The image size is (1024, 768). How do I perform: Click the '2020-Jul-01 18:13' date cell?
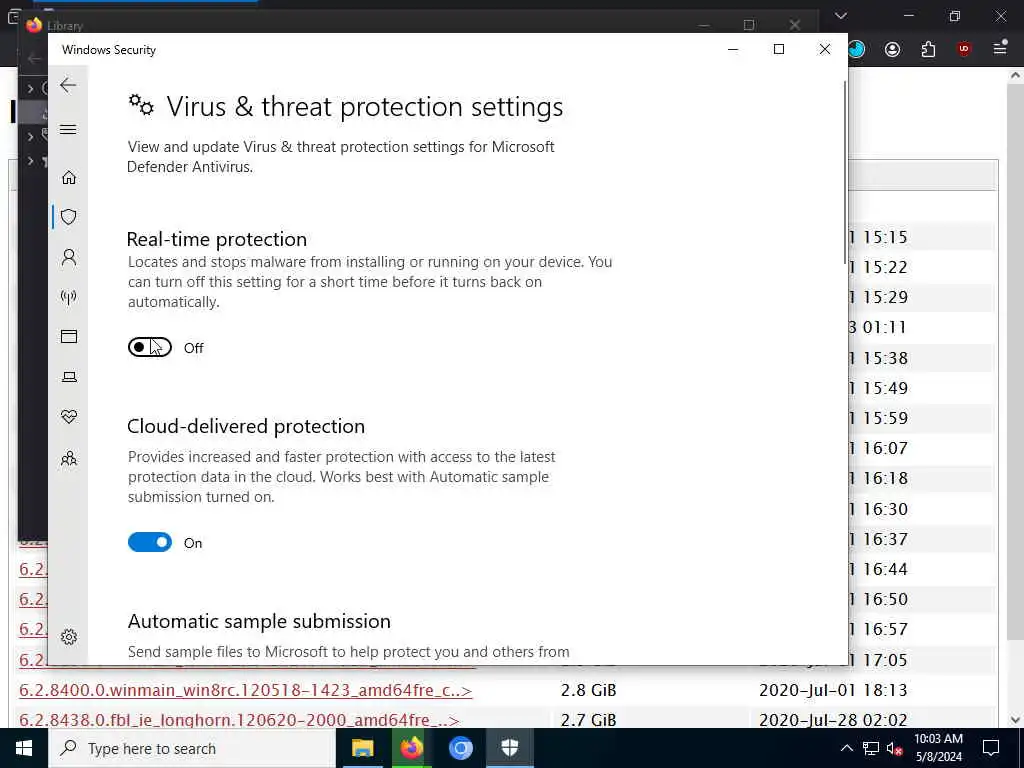tap(833, 690)
